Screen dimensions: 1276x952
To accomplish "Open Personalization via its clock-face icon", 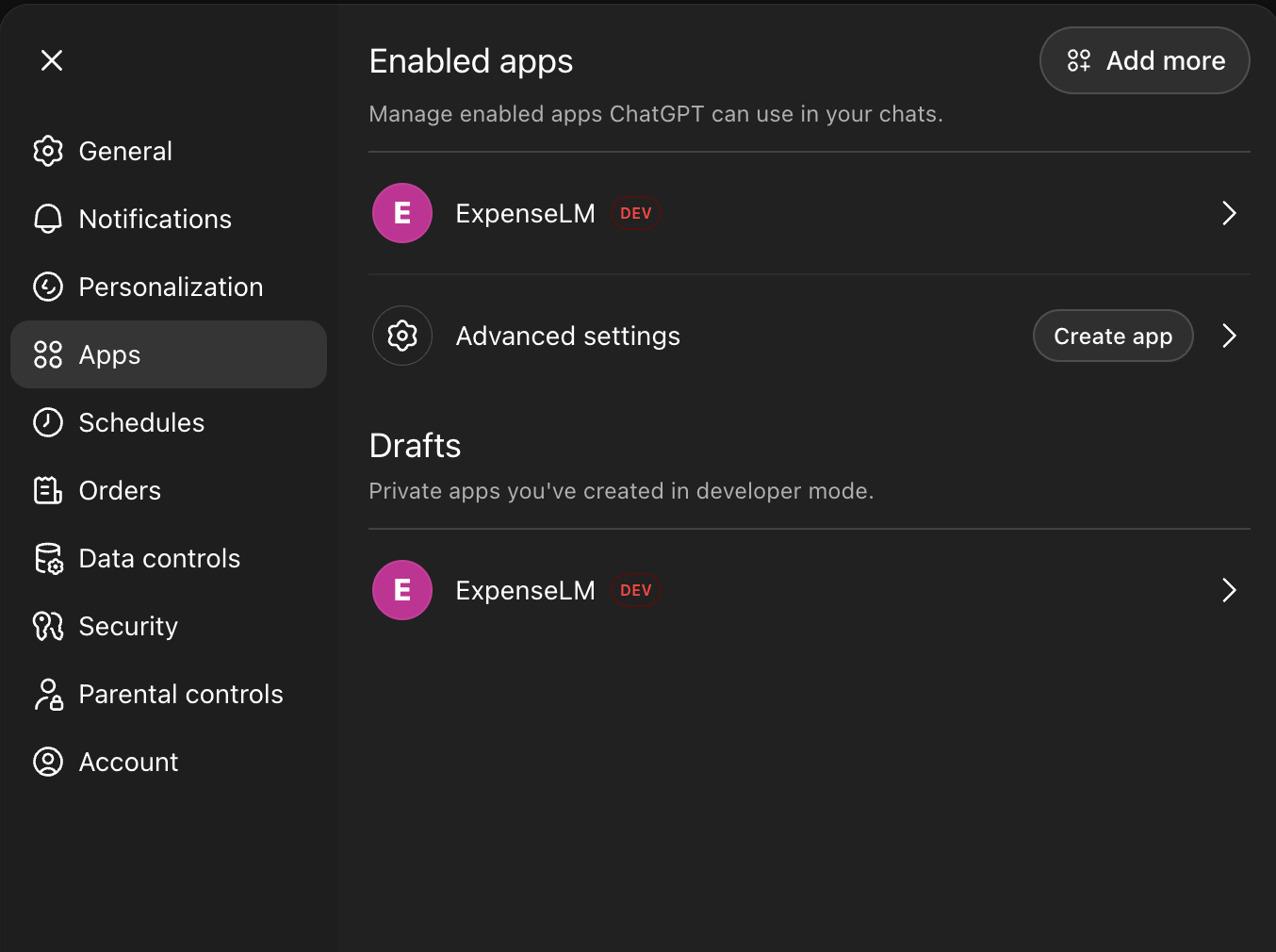I will pyautogui.click(x=48, y=287).
